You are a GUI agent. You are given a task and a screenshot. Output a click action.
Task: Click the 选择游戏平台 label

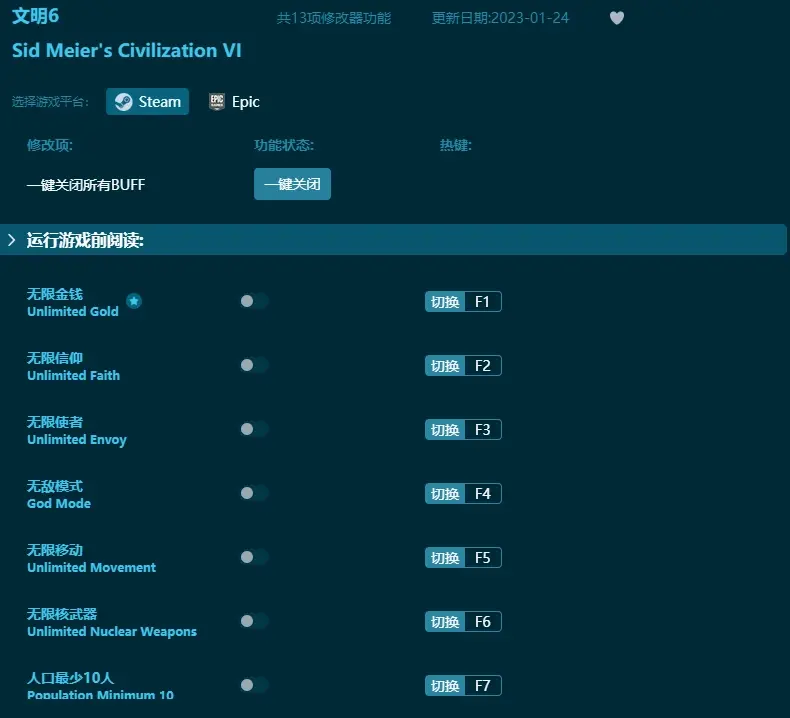coord(50,102)
